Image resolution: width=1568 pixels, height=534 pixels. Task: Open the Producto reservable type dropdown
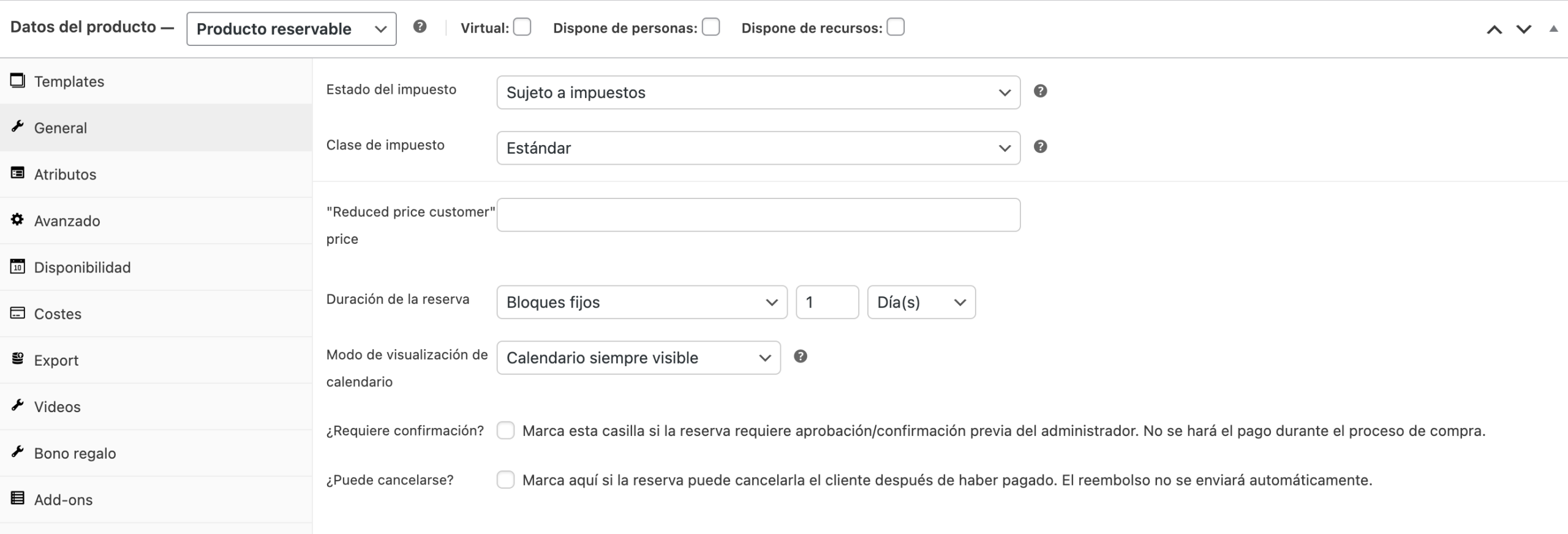291,29
